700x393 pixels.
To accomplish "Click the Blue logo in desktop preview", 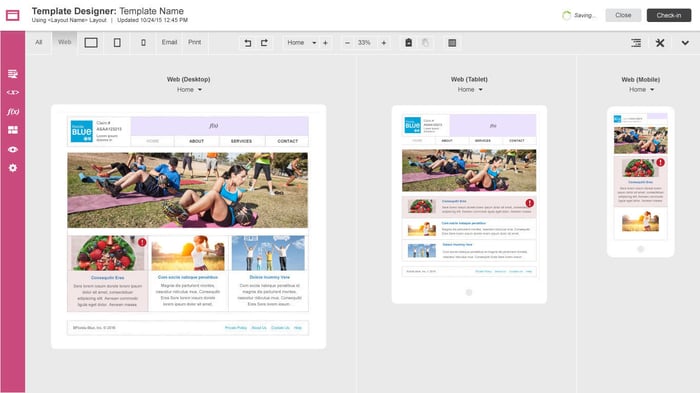I will coord(82,131).
